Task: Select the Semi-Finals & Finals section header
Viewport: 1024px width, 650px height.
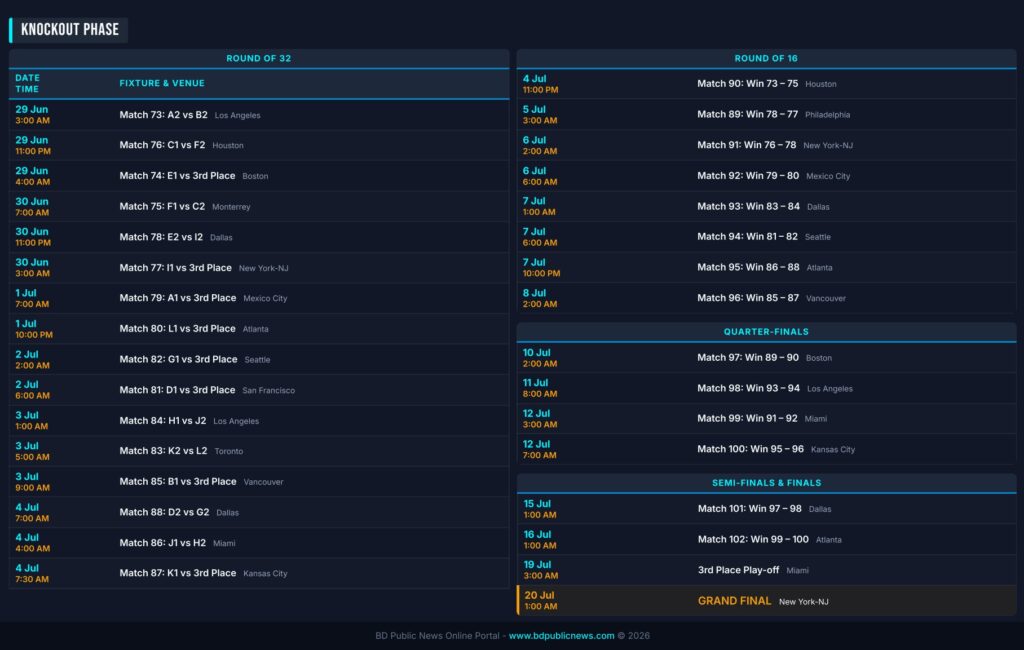Action: click(766, 483)
